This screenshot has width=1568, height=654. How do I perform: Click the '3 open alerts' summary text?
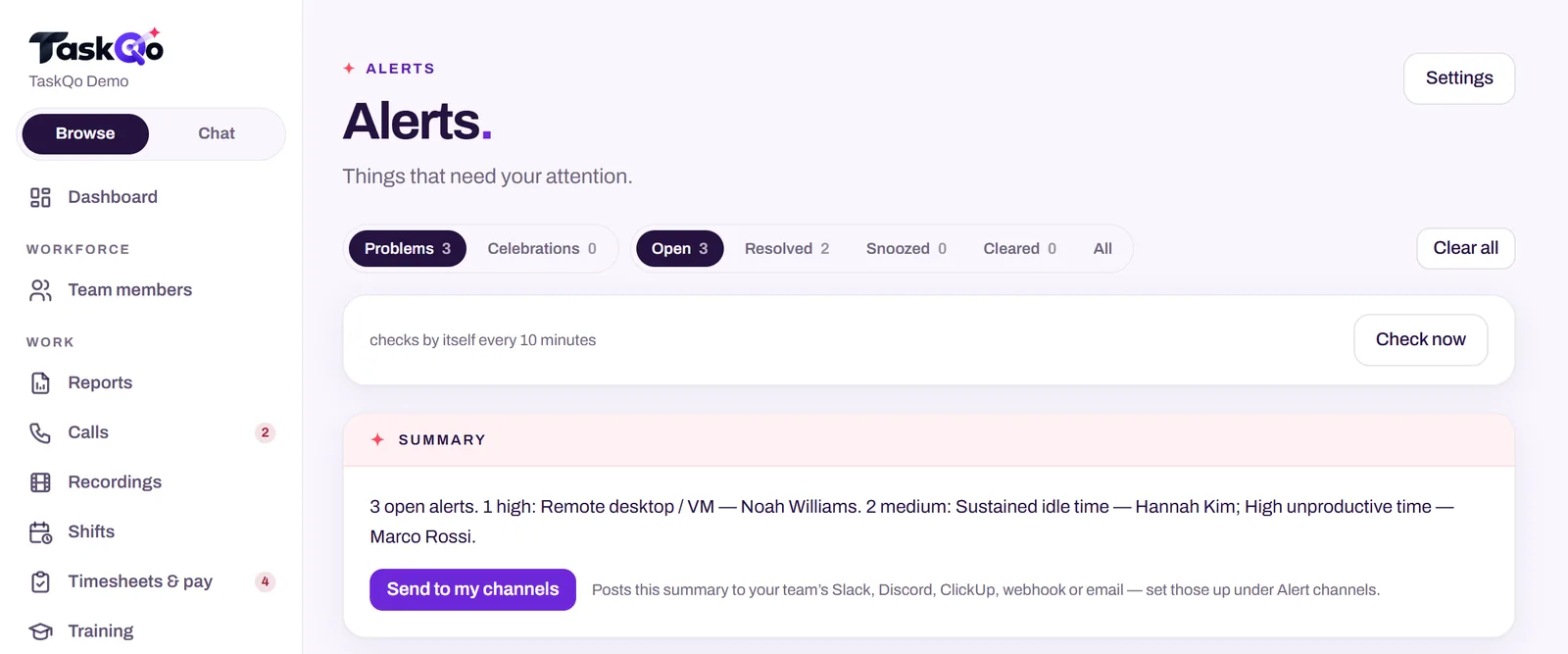(911, 522)
